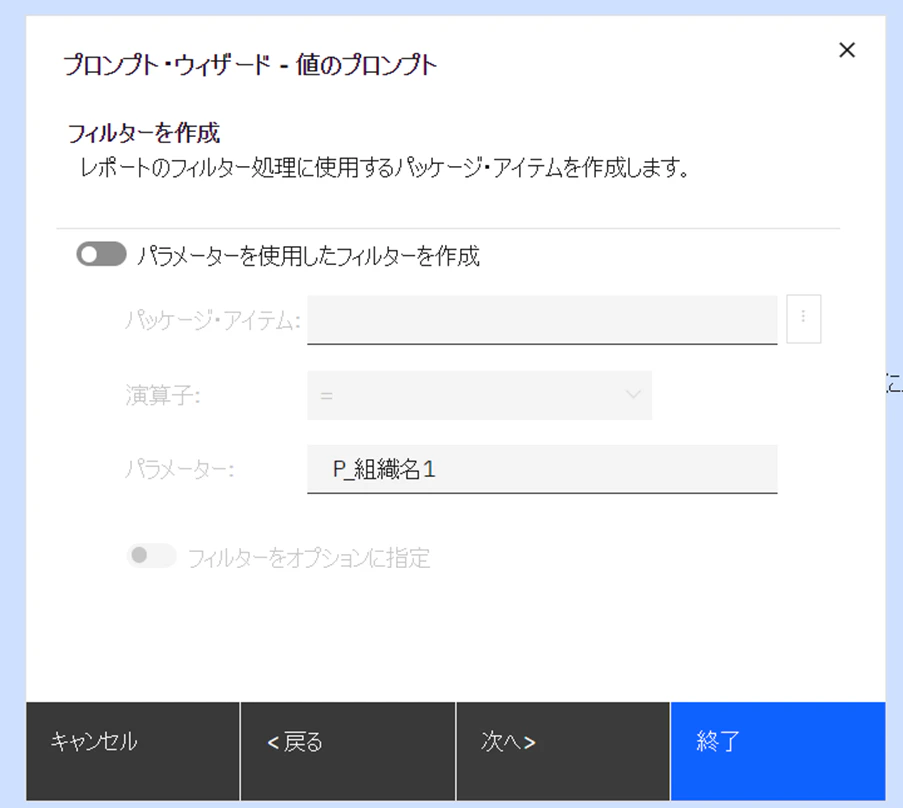Viewport: 903px width, 808px height.
Task: Enable パラメーターを使用したフィルターを作成 toggle switch
Action: [101, 254]
